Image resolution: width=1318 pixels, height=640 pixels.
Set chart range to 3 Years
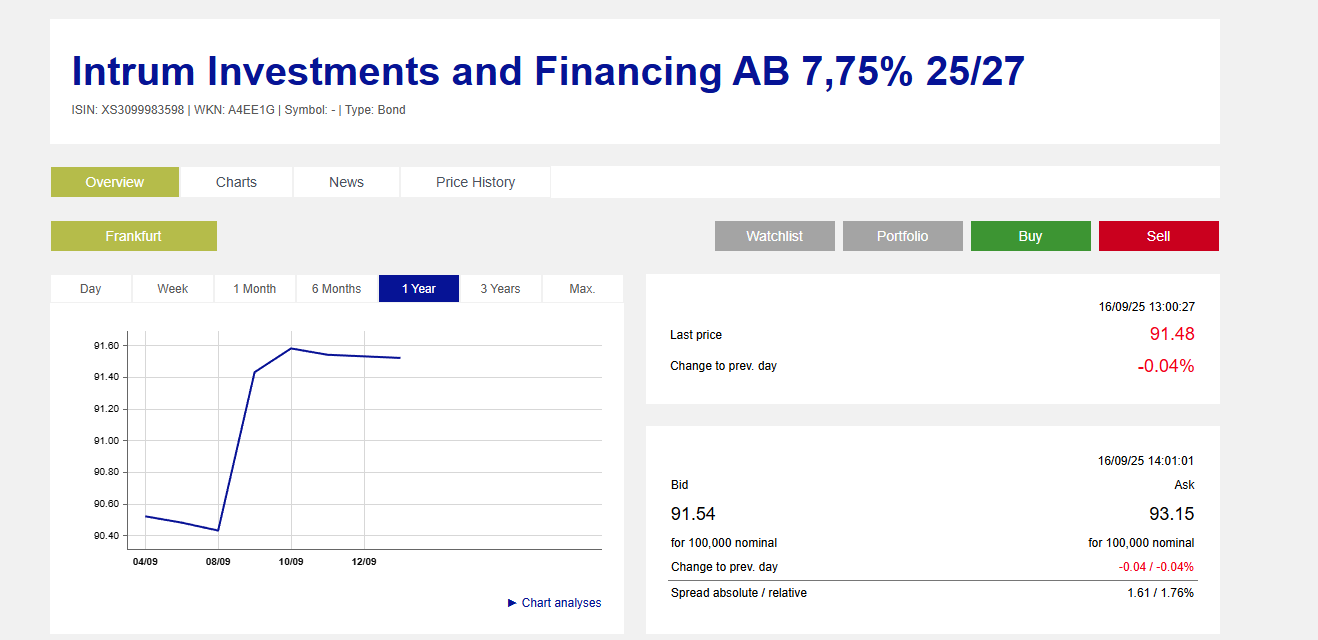point(500,289)
